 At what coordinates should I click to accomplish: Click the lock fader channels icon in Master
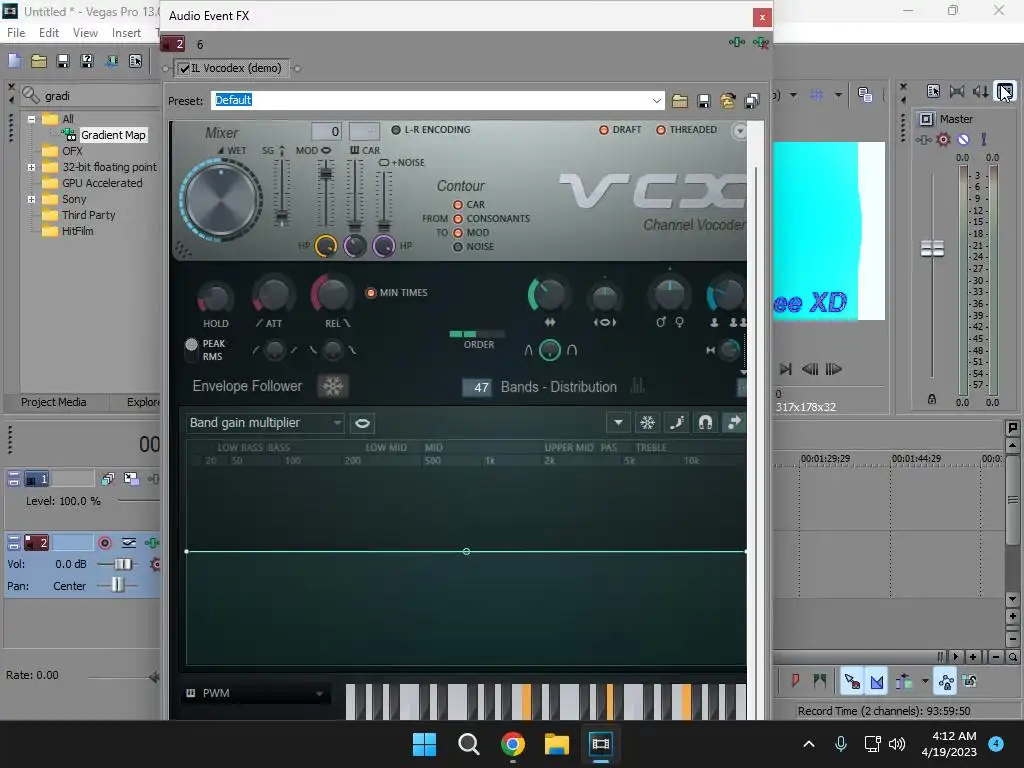coord(932,399)
